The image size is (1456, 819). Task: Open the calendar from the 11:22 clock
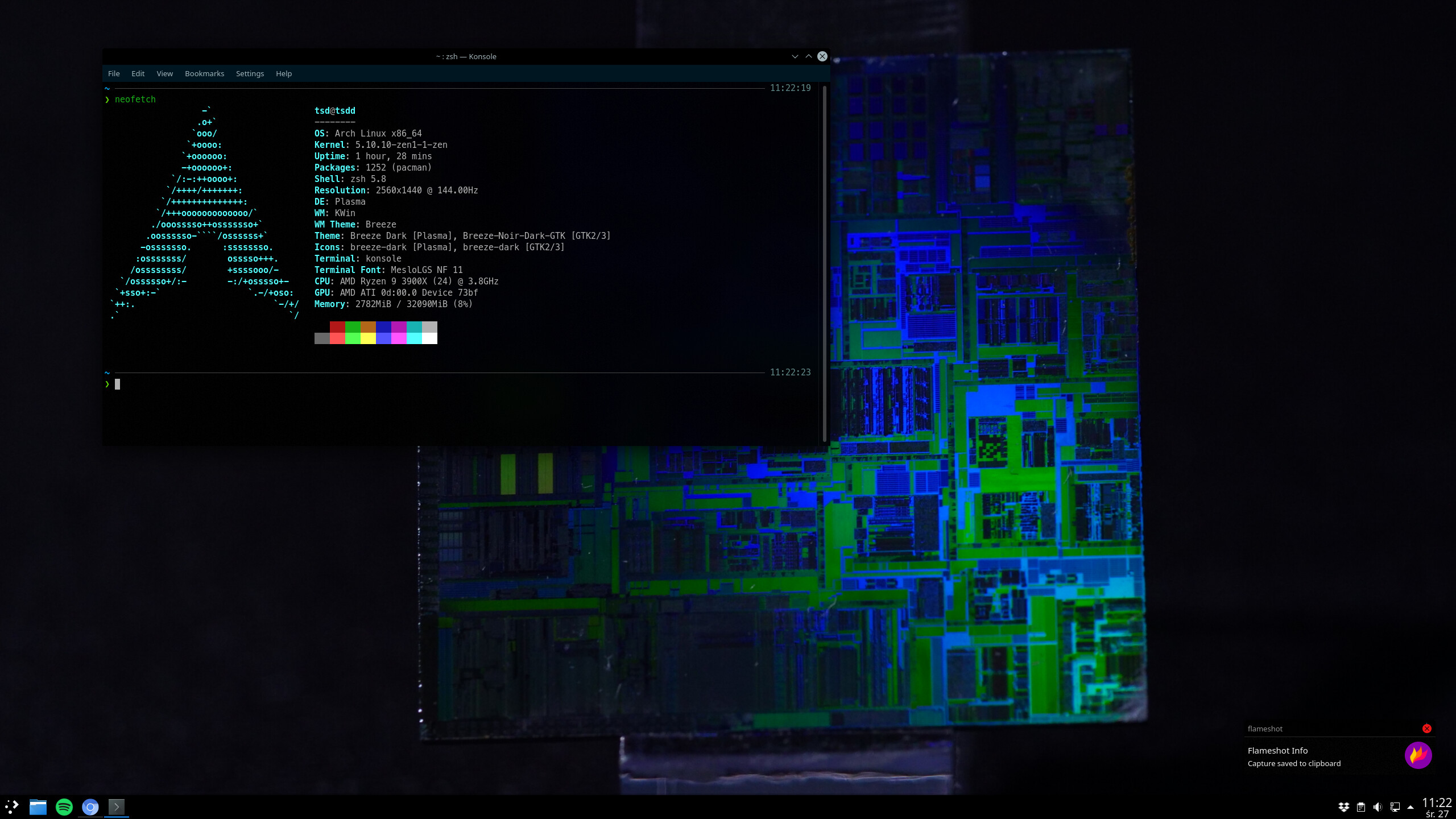point(1437,807)
